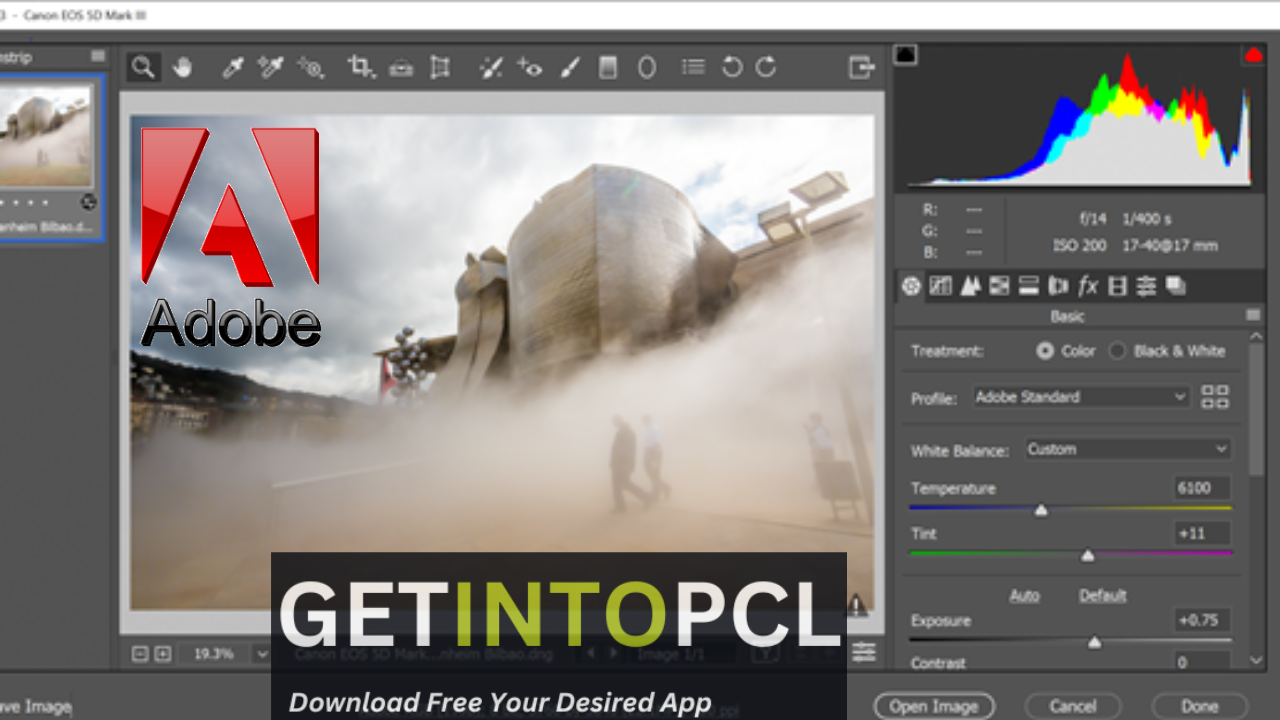Open the White Balance Custom dropdown
Screen dimensions: 1280x720
click(1127, 450)
